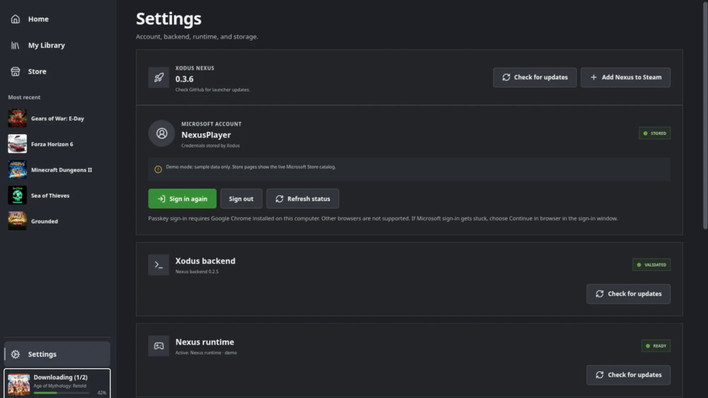The height and width of the screenshot is (398, 708).
Task: Click Refresh status
Action: 303,199
